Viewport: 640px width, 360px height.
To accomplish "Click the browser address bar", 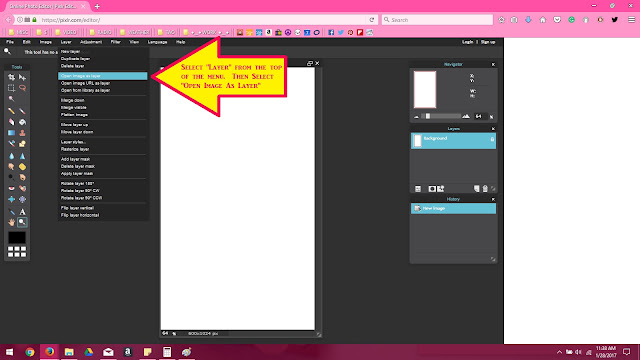I will click(202, 20).
